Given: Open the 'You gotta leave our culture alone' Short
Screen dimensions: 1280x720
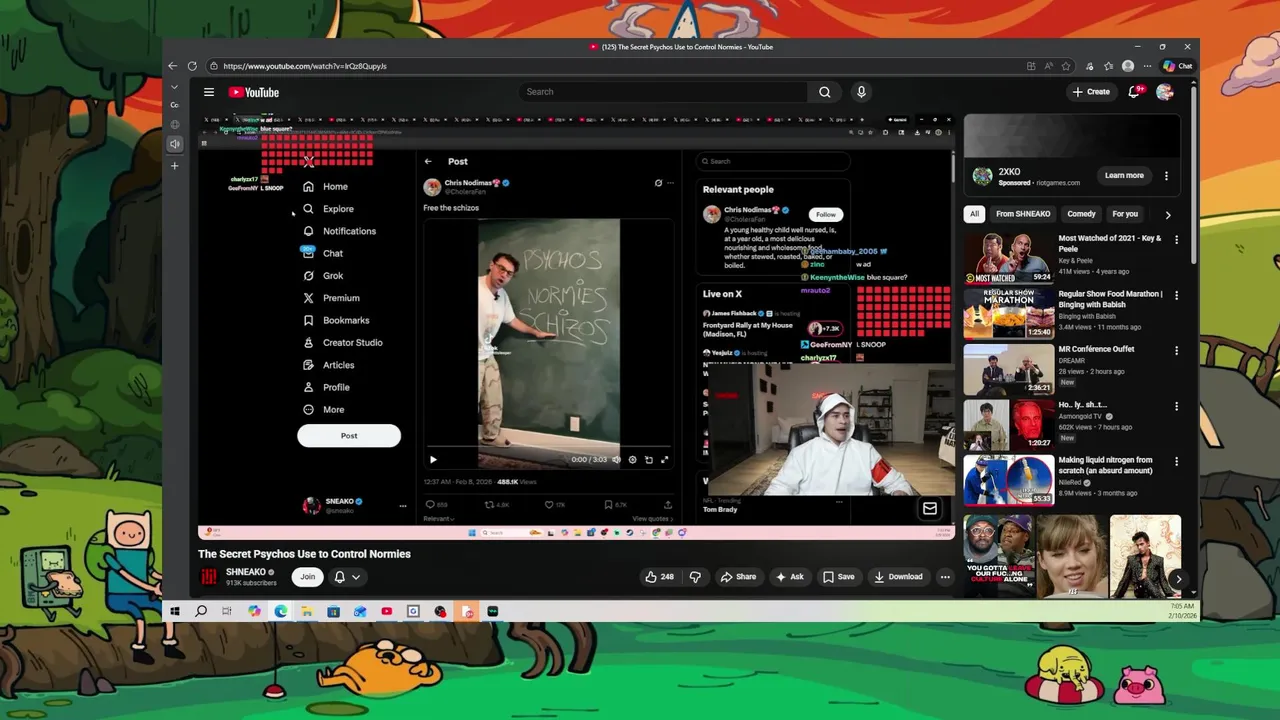Looking at the screenshot, I should (998, 557).
